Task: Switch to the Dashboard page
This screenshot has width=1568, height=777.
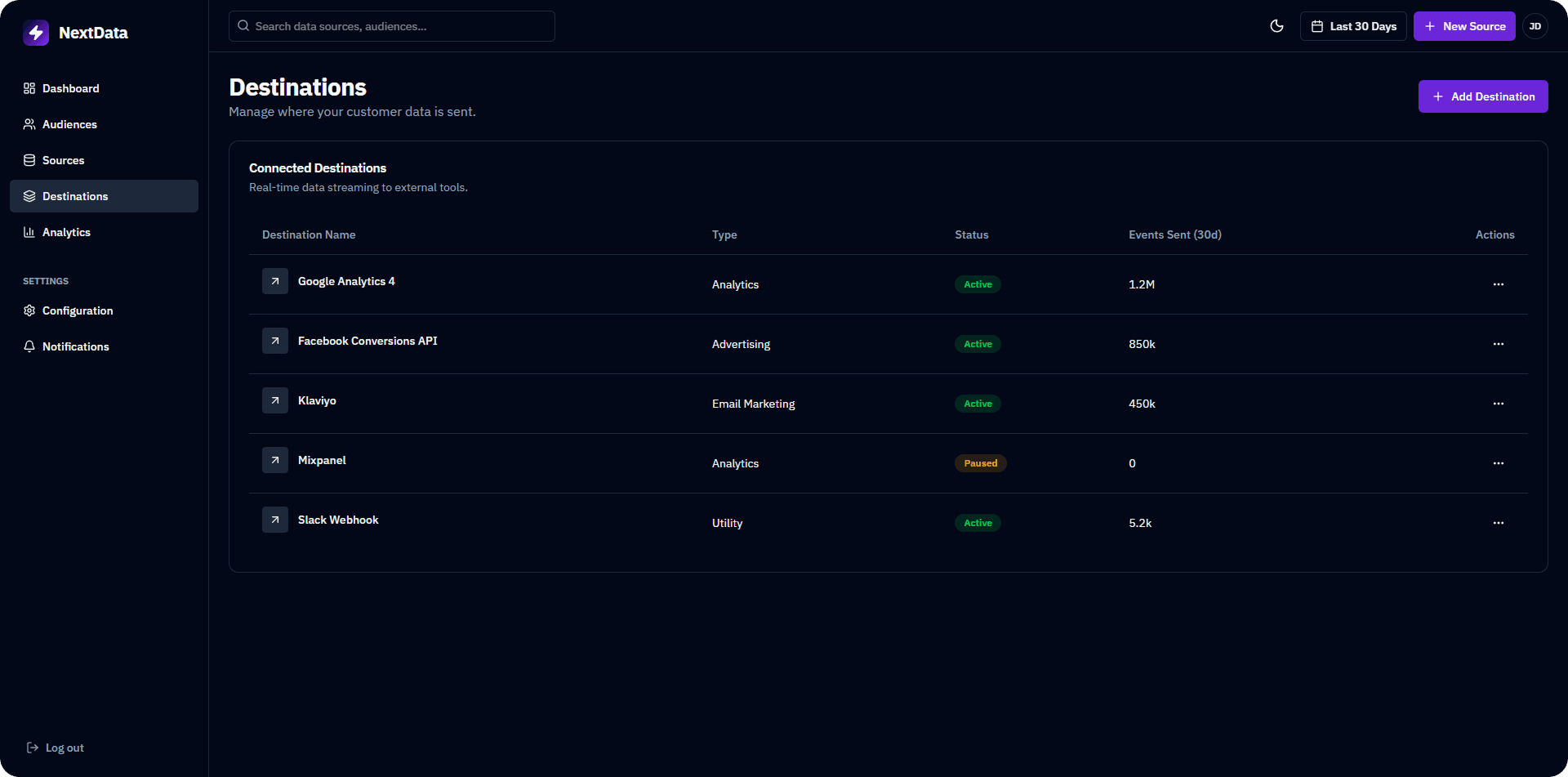Action: click(71, 88)
